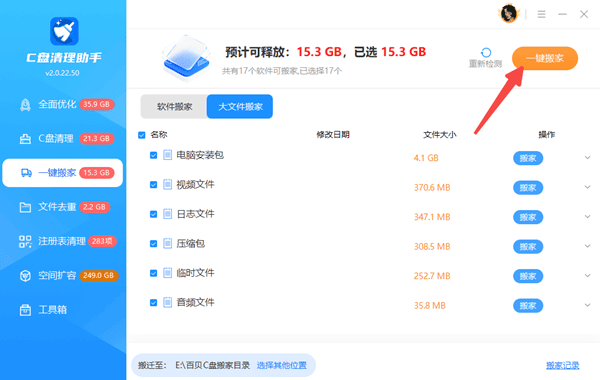Click the 35.8 MB size value
The width and height of the screenshot is (600, 380).
point(430,305)
